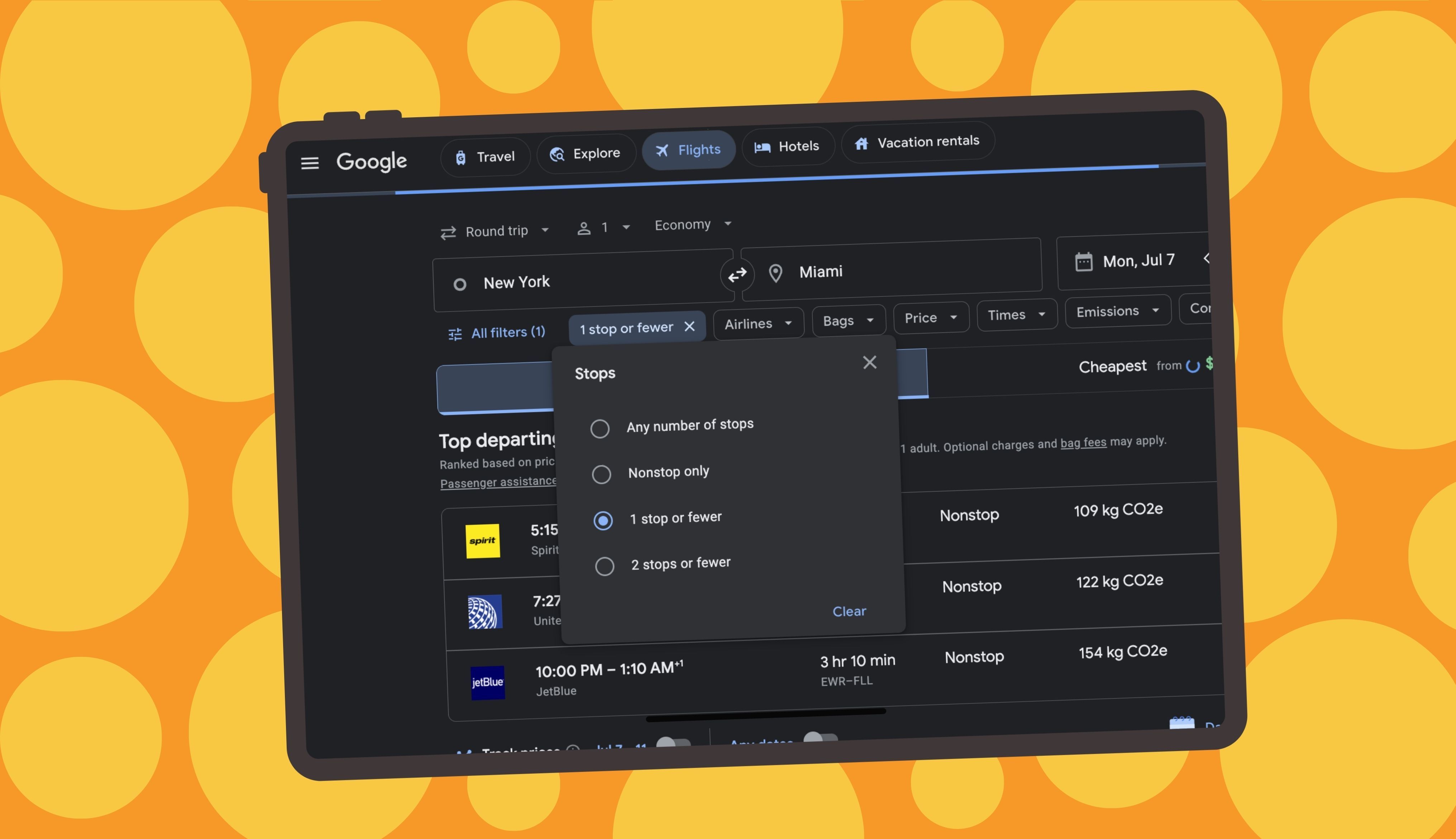Click the EWR–FLL route text
The width and height of the screenshot is (1456, 839).
click(847, 681)
